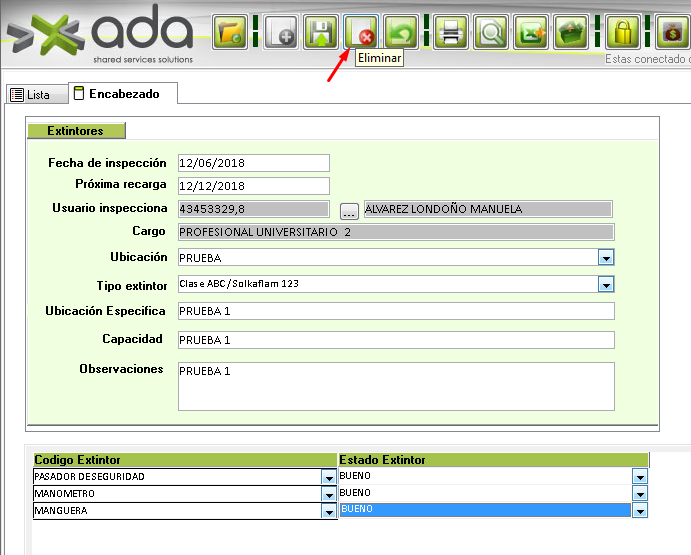Viewport: 691px width, 555px height.
Task: Click inside the Observaciones text area
Action: point(395,386)
